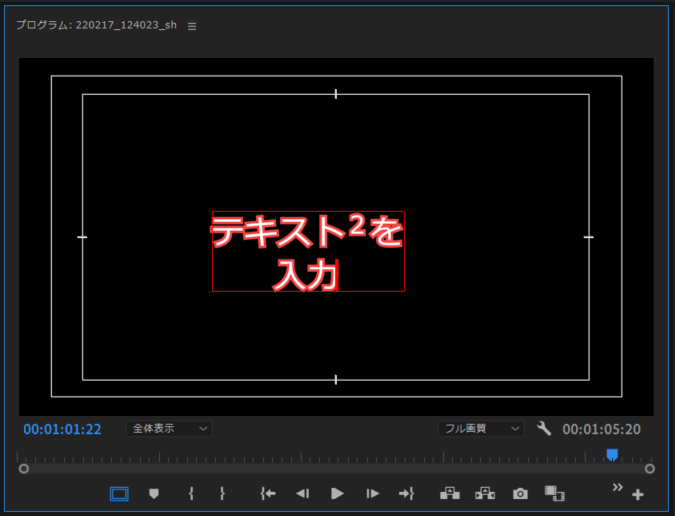The height and width of the screenshot is (516, 675).
Task: Open the program monitor panel menu
Action: 192,26
